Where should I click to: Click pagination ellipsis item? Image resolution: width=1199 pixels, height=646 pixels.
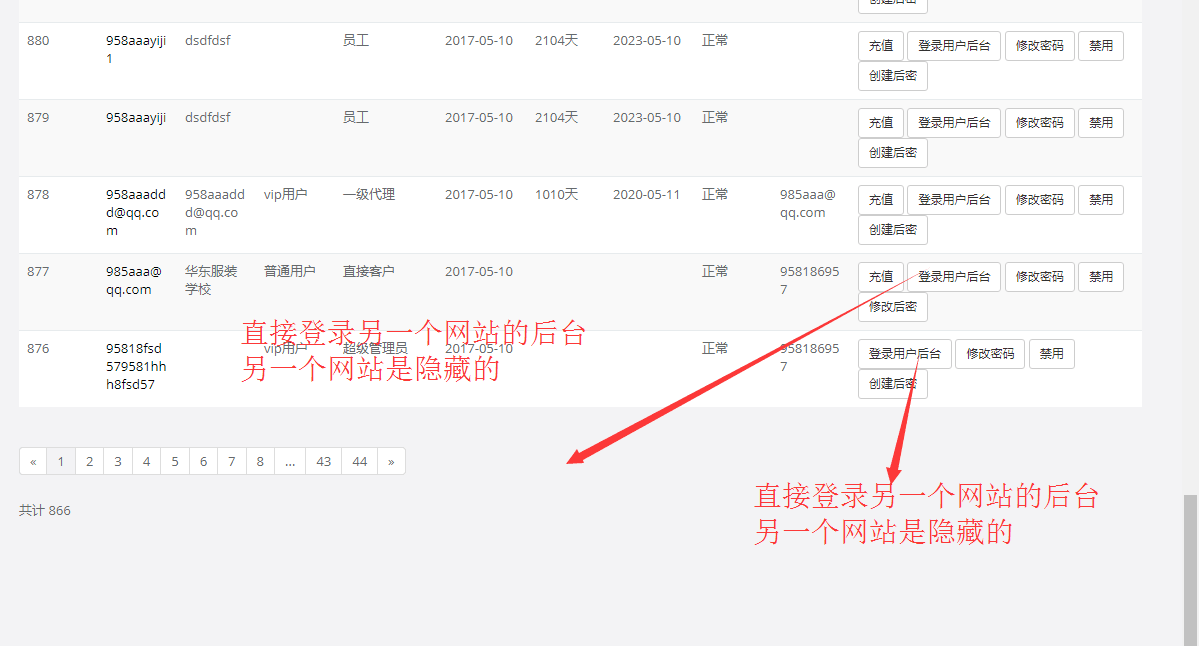point(289,461)
